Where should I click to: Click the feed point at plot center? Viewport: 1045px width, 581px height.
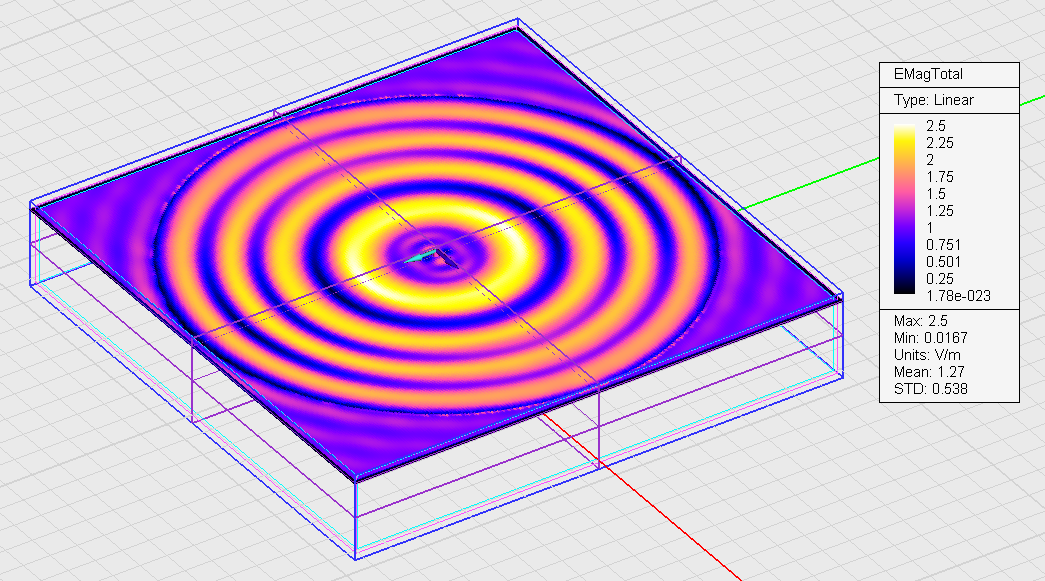coord(436,256)
